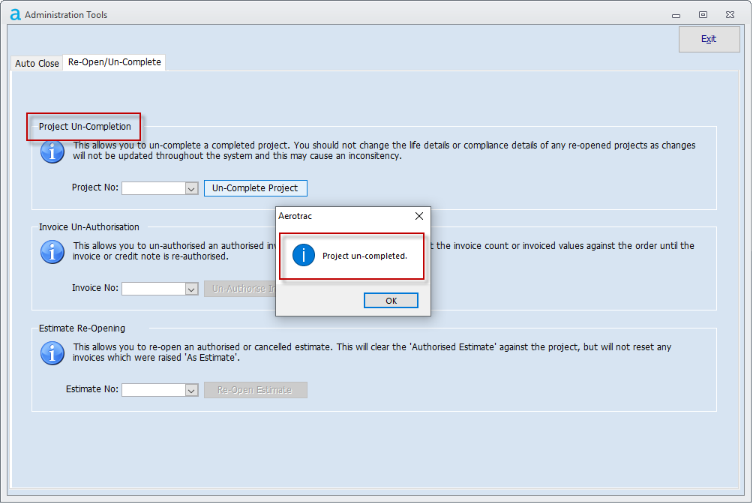Maximize the Administration Tools window
Image resolution: width=752 pixels, height=503 pixels.
tap(703, 14)
